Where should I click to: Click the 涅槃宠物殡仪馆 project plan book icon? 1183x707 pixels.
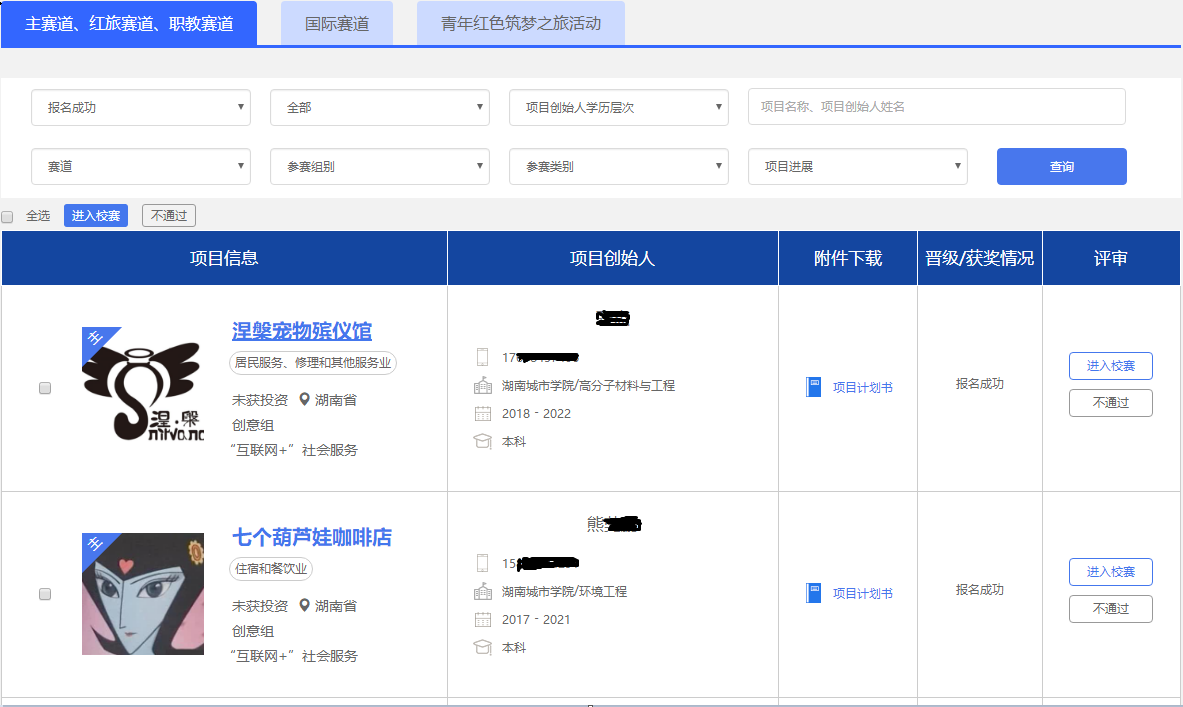[x=813, y=387]
